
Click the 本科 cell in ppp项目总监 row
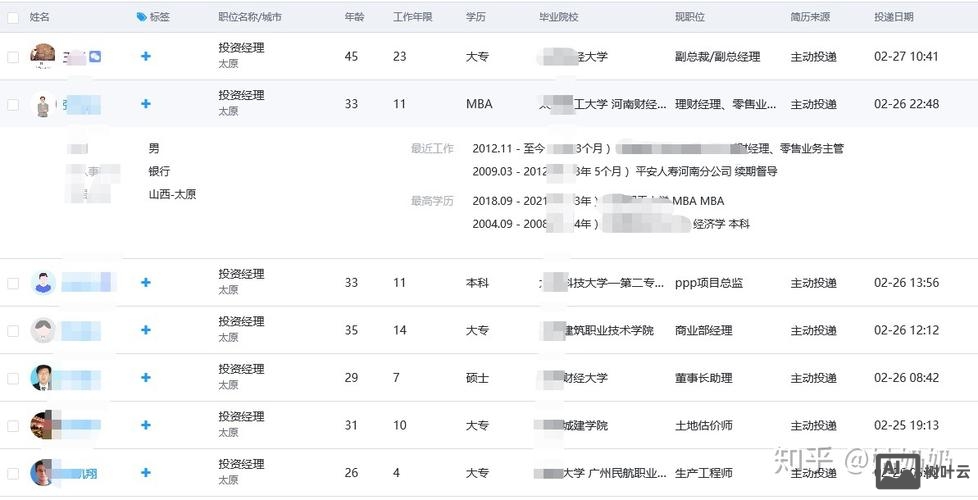coord(477,283)
